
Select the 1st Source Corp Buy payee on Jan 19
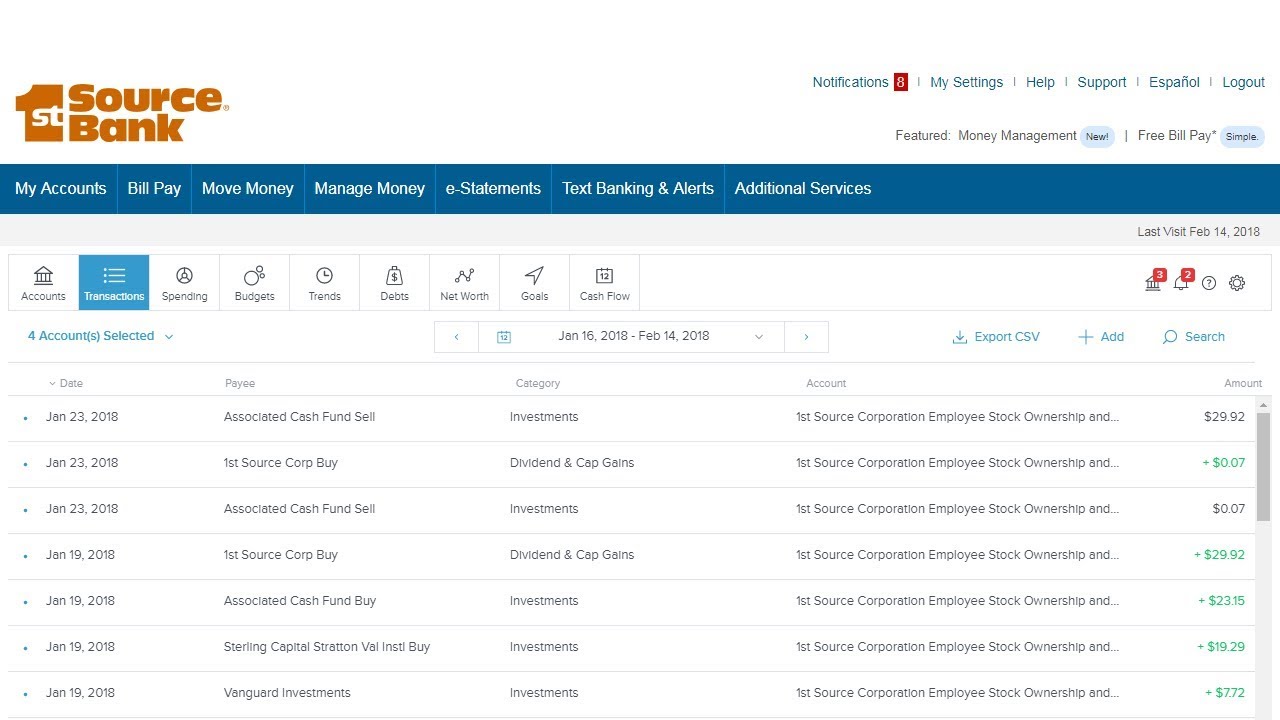tap(281, 555)
